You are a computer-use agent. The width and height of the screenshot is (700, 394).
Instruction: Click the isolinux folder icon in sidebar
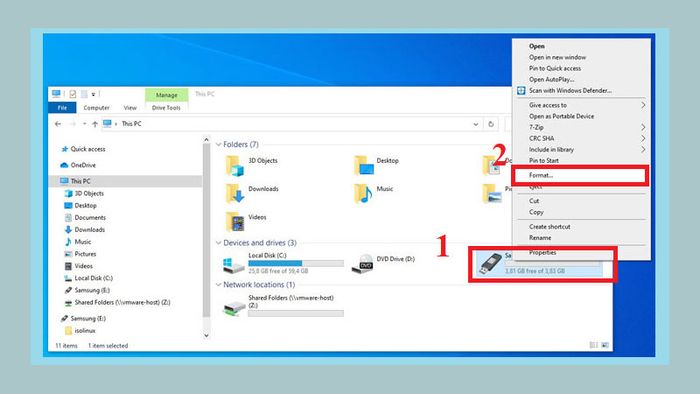pos(68,331)
